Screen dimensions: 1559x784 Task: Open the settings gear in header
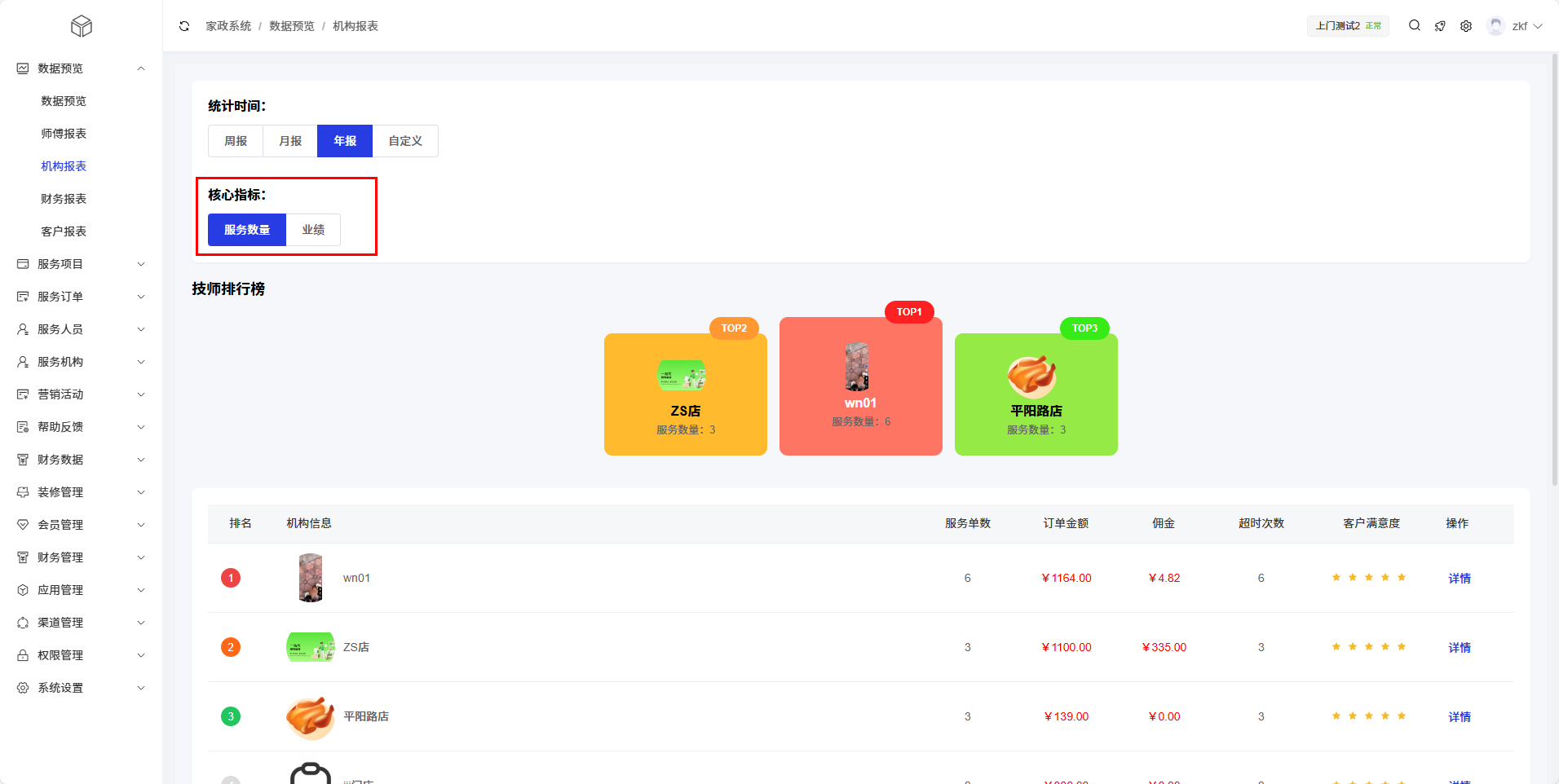(1466, 26)
